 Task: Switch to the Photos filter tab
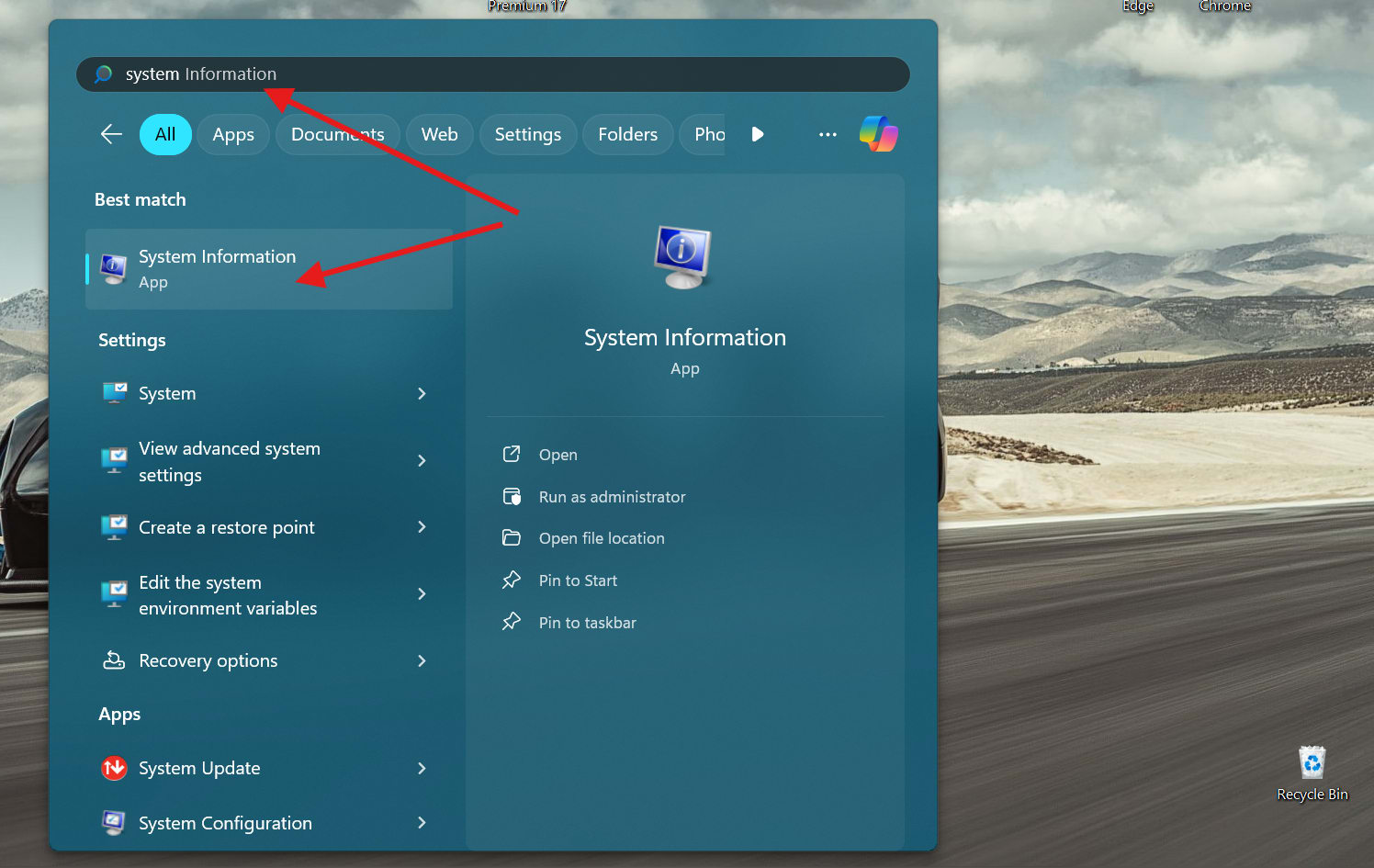[x=703, y=134]
